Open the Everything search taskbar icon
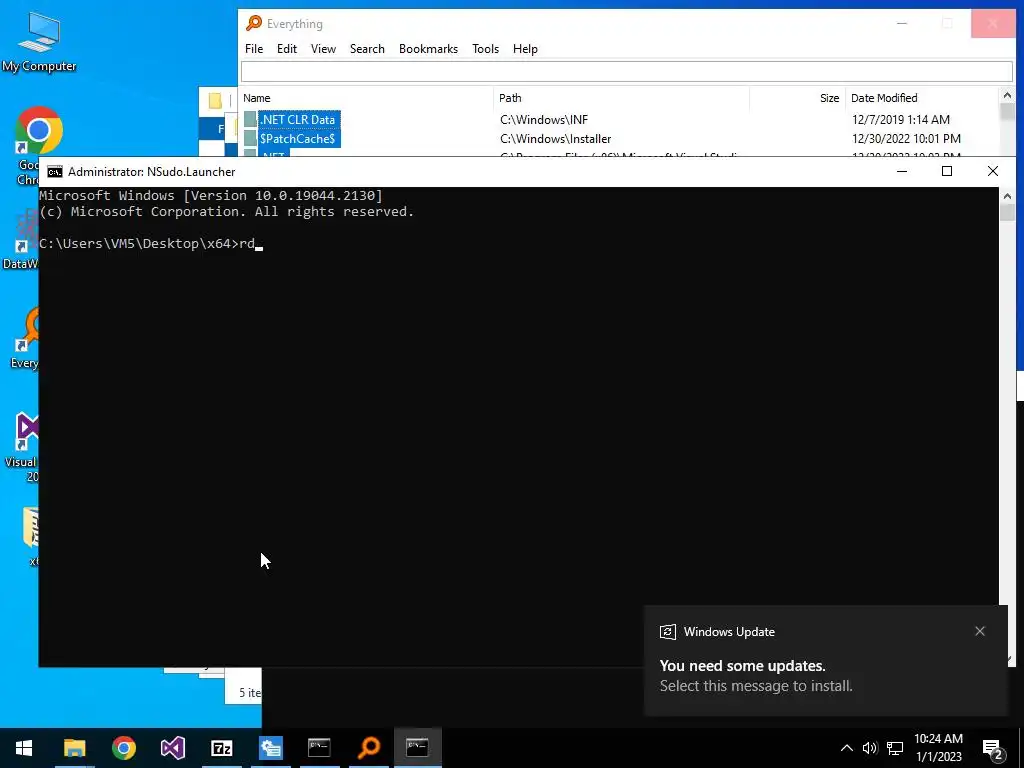Image resolution: width=1024 pixels, height=768 pixels. coord(368,748)
